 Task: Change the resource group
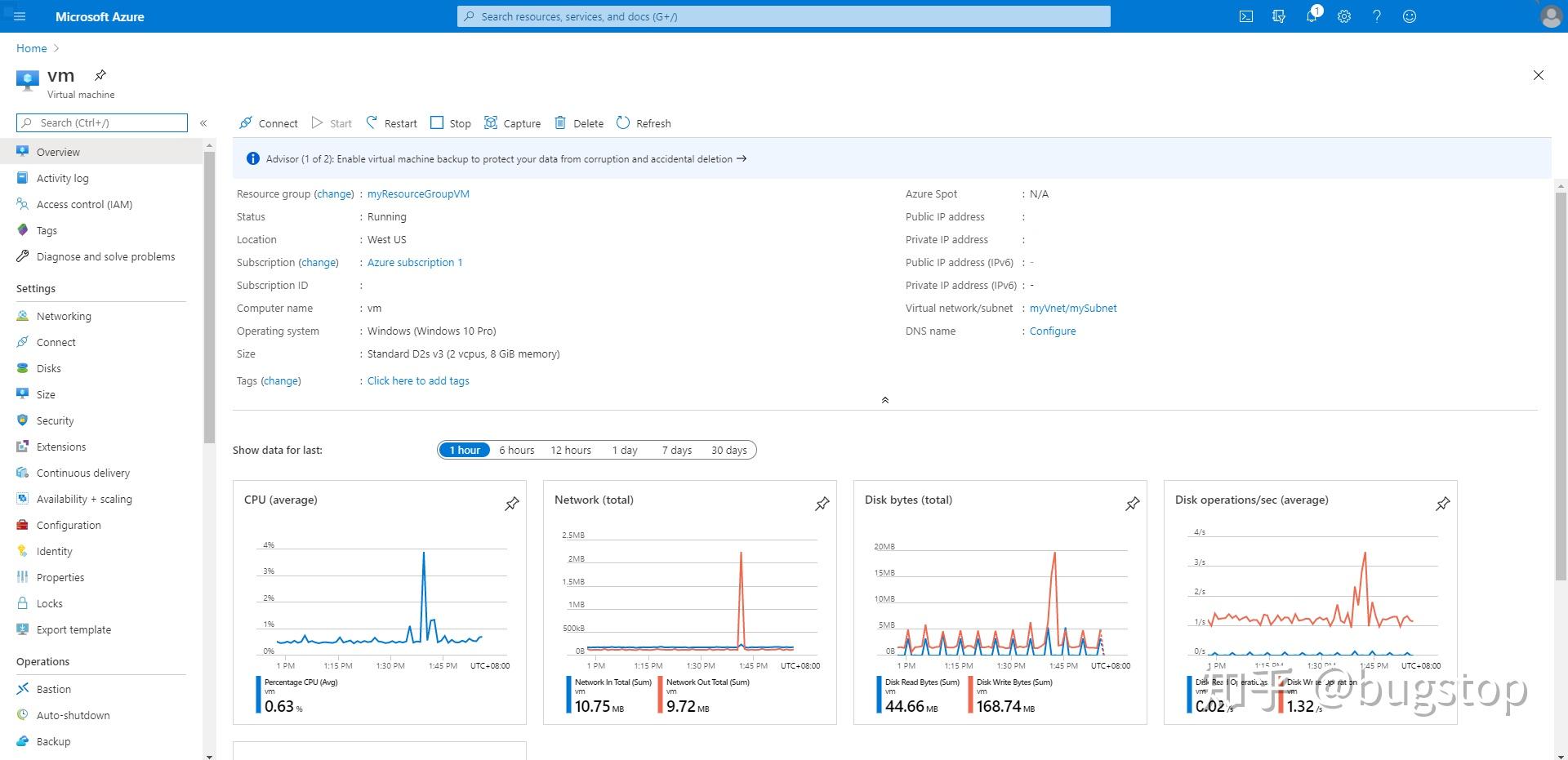tap(334, 193)
